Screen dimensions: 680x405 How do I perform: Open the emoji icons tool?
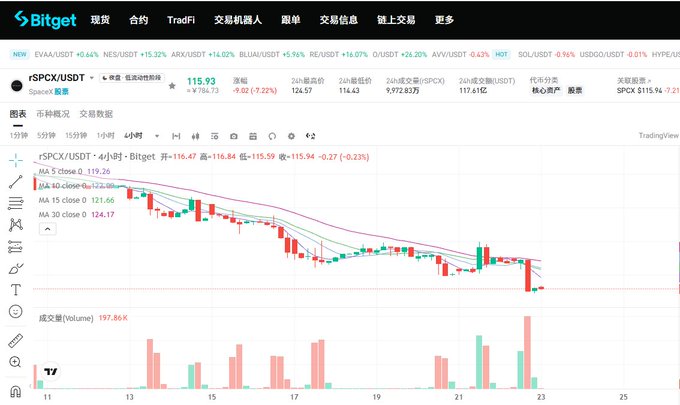(x=16, y=311)
